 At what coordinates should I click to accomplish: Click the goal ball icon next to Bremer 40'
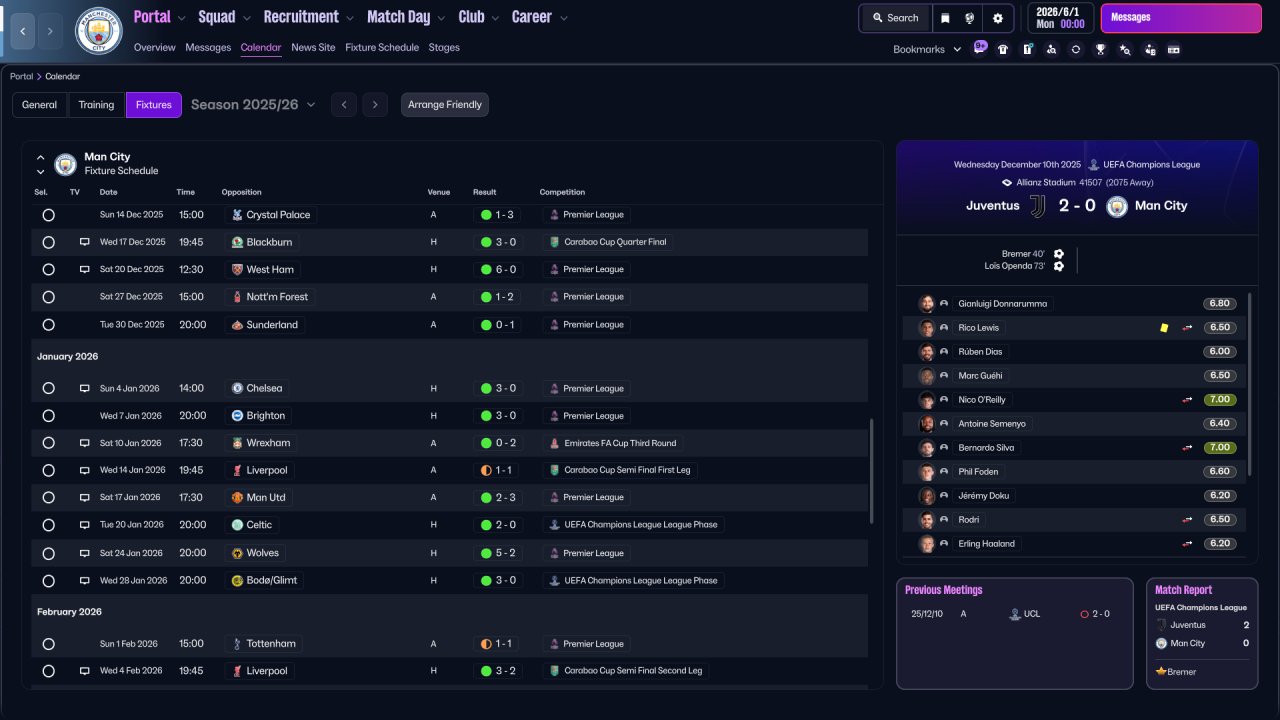tap(1059, 254)
